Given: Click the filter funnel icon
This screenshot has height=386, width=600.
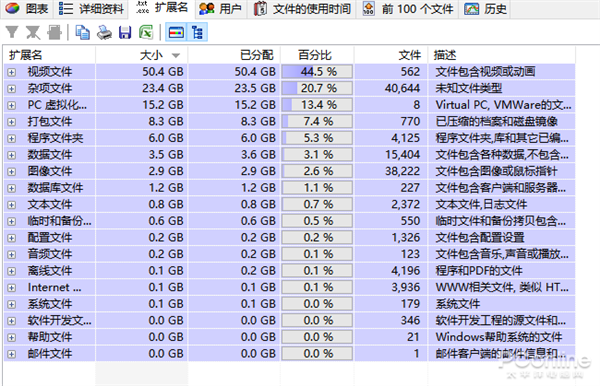Looking at the screenshot, I should 12,33.
